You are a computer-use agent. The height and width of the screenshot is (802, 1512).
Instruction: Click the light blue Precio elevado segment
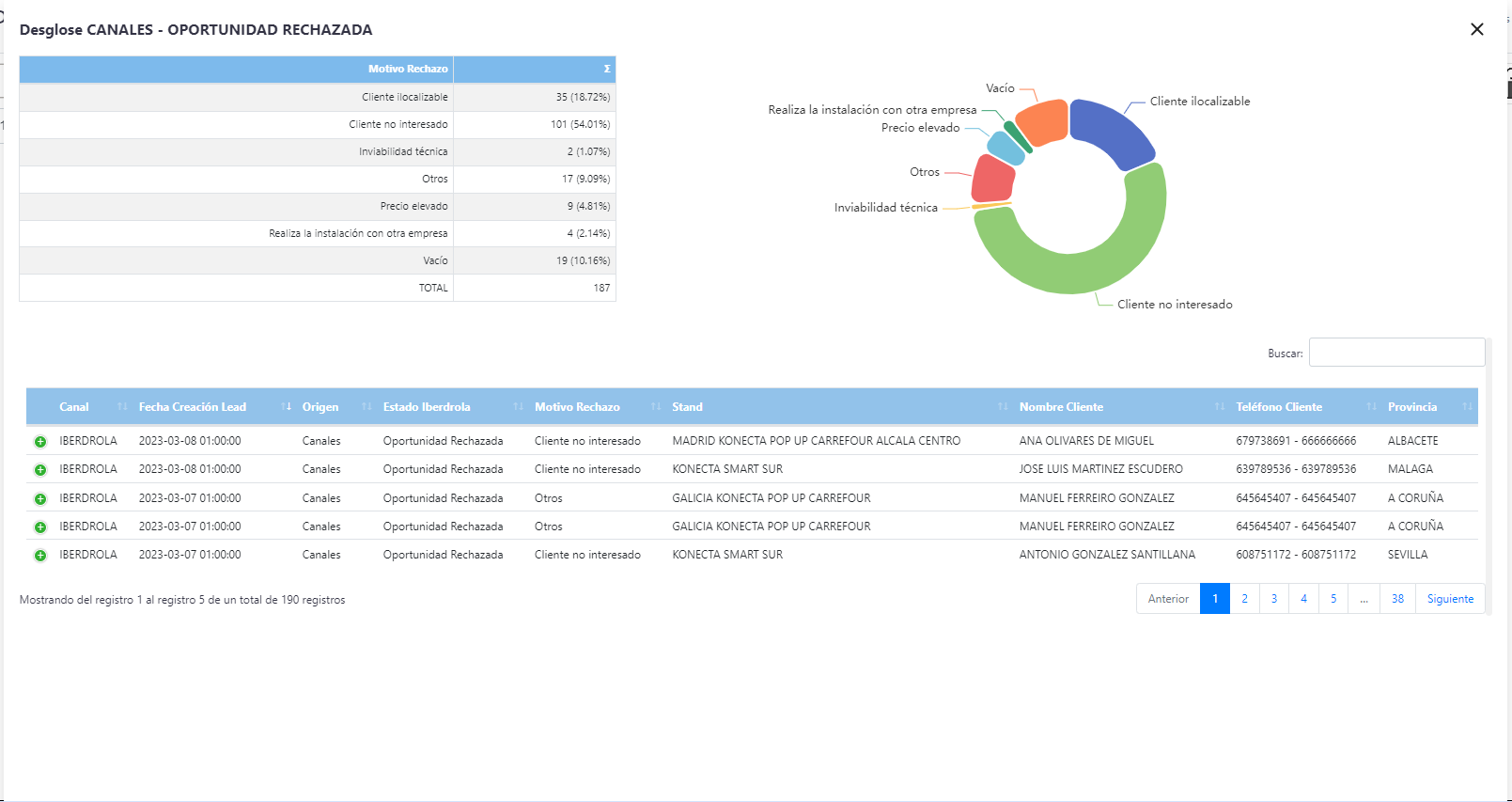click(1006, 149)
